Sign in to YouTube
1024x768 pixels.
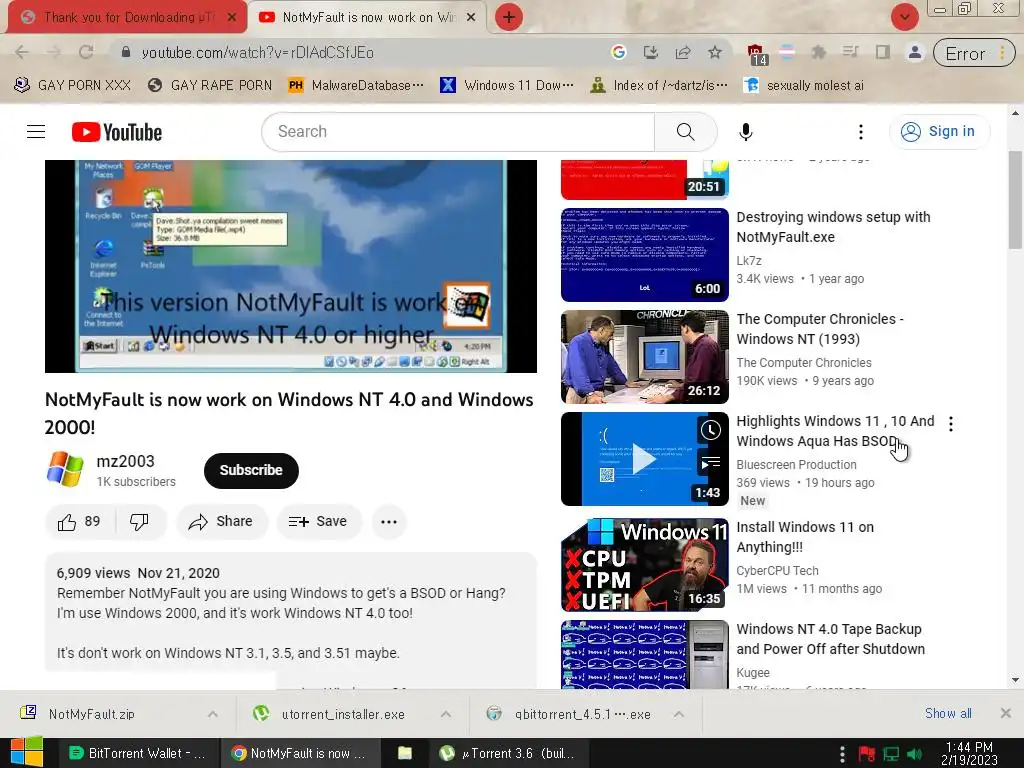938,131
